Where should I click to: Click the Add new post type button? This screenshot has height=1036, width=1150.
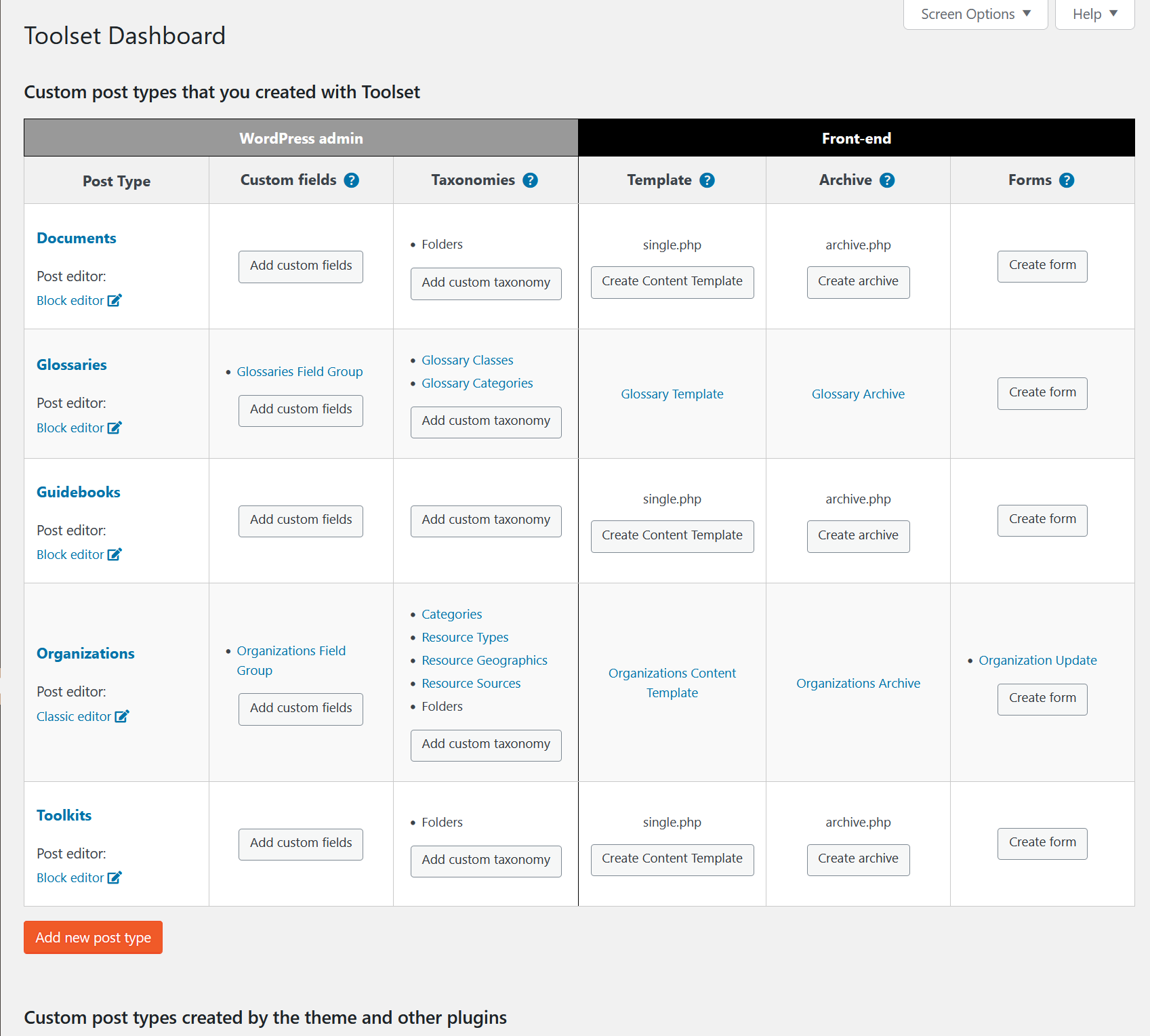[x=94, y=938]
